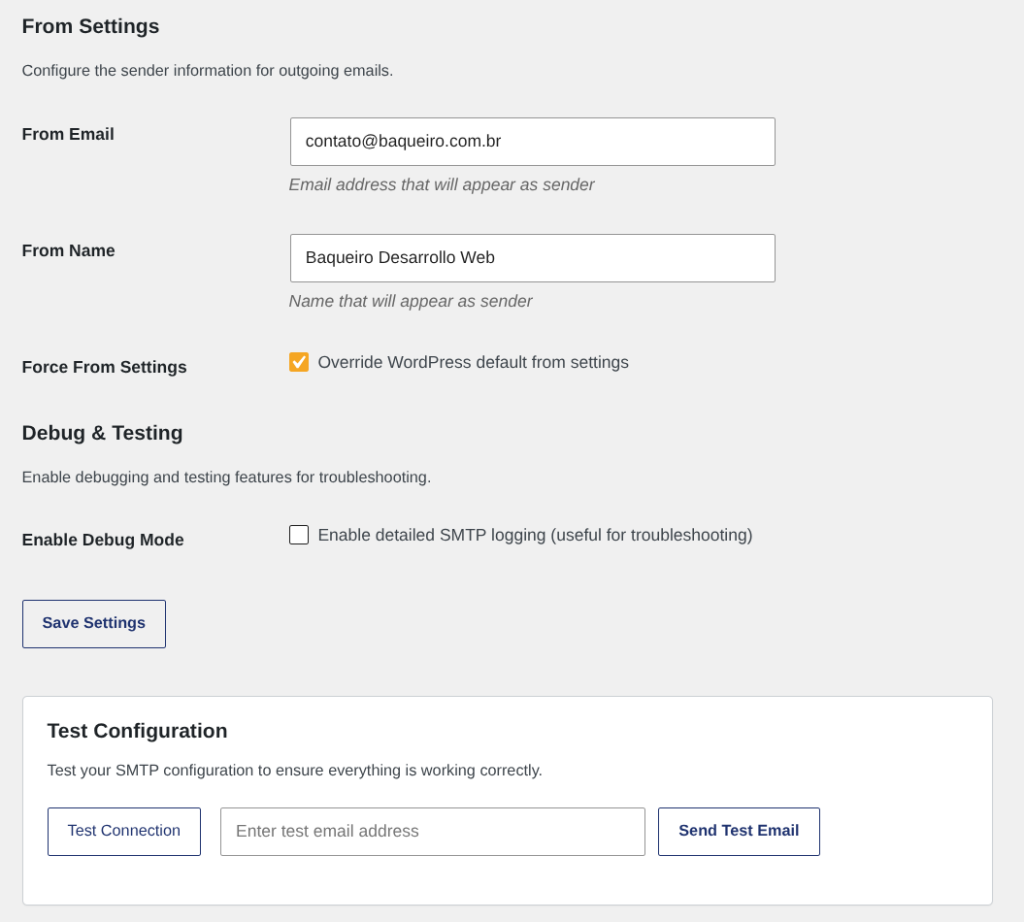The width and height of the screenshot is (1024, 922).
Task: Click the test email address field
Action: [x=432, y=831]
